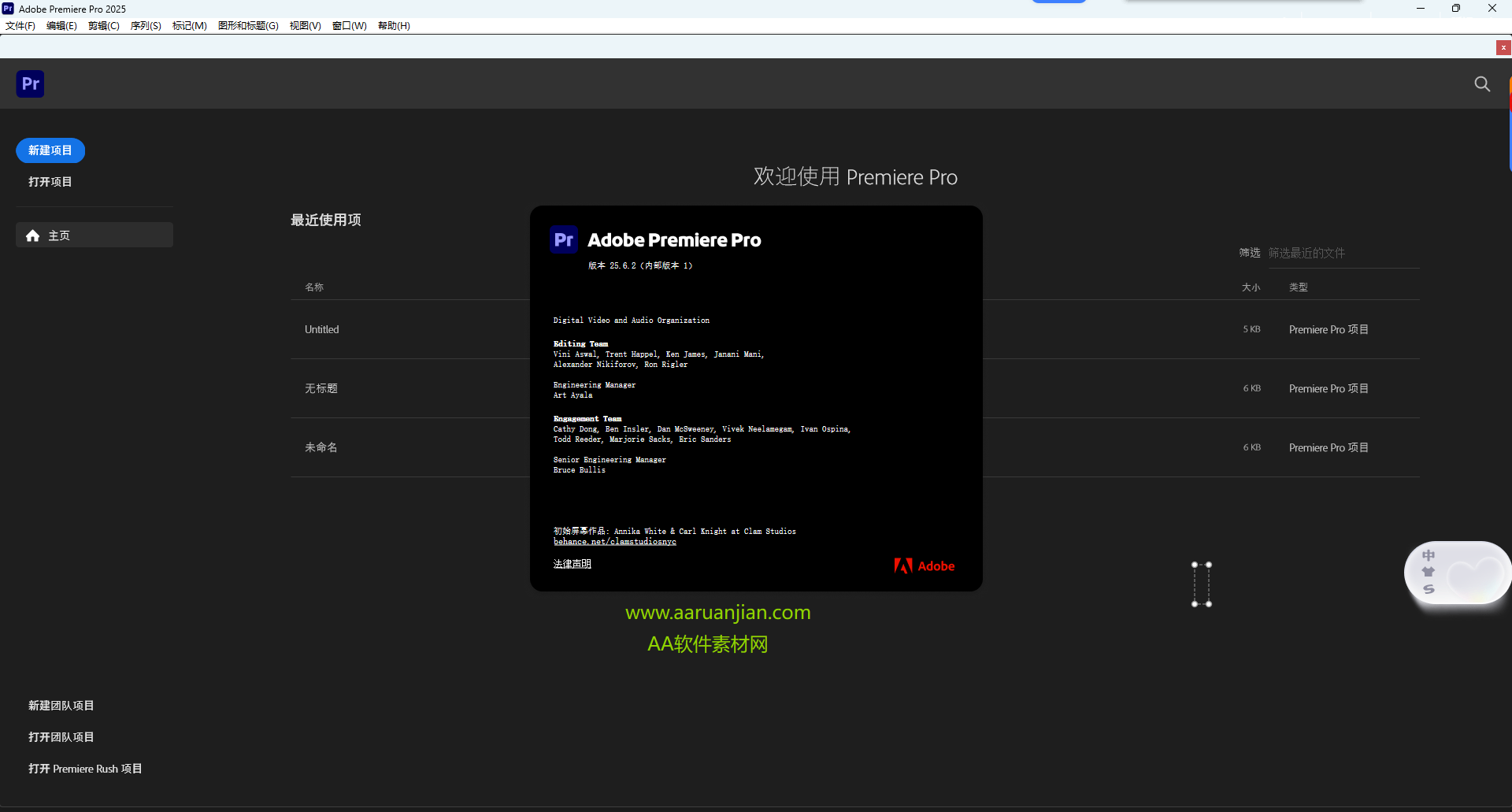Viewport: 1512px width, 812px height.
Task: Click the 筛选最近的文件 filter field
Action: tap(1306, 253)
